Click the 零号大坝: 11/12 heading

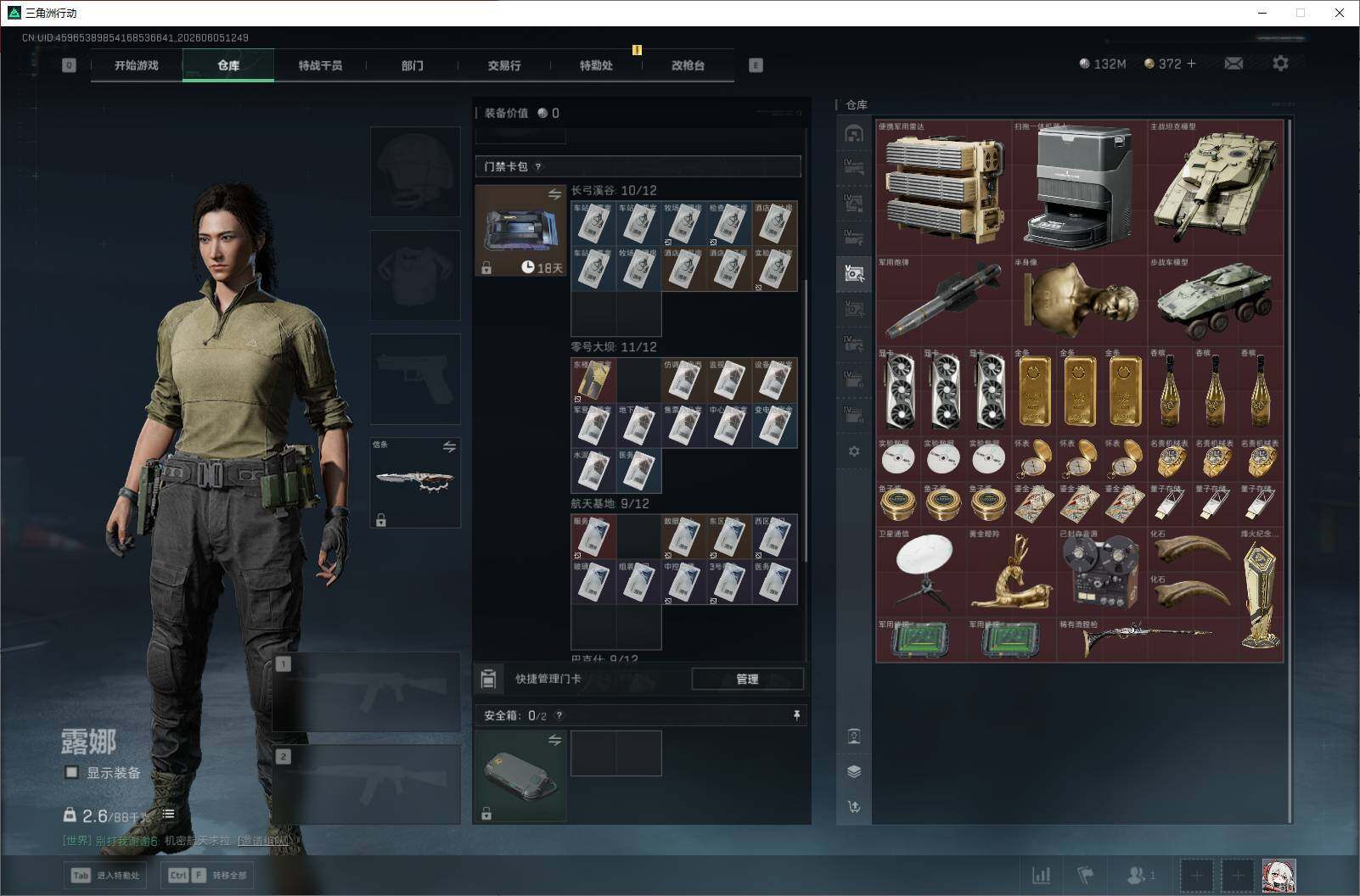[x=614, y=347]
